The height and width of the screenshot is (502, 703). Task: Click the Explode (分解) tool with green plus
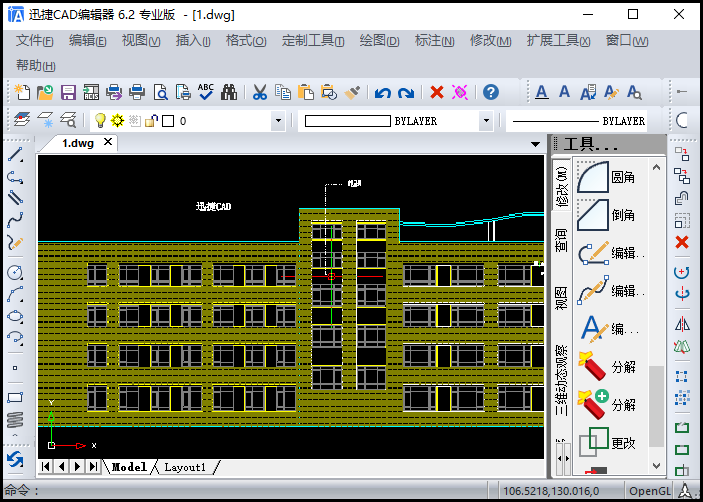(x=606, y=405)
